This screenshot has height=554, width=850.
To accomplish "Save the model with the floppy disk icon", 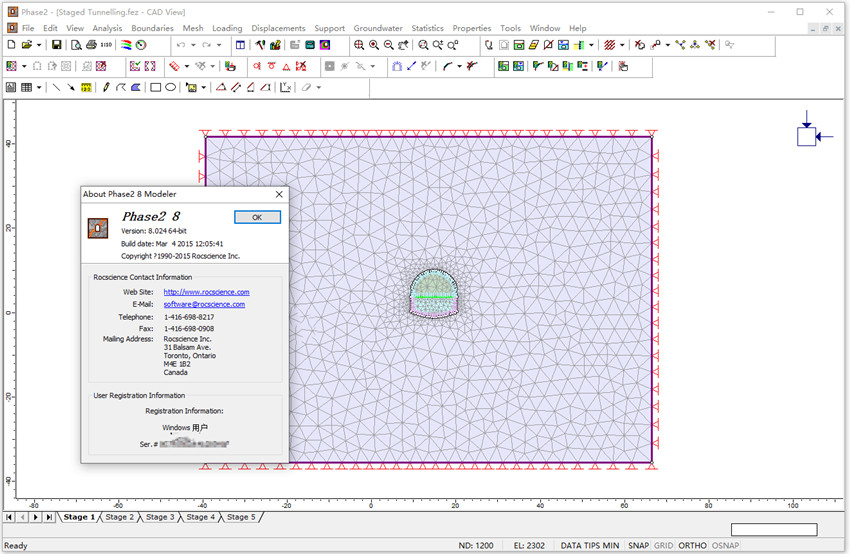I will pos(56,45).
